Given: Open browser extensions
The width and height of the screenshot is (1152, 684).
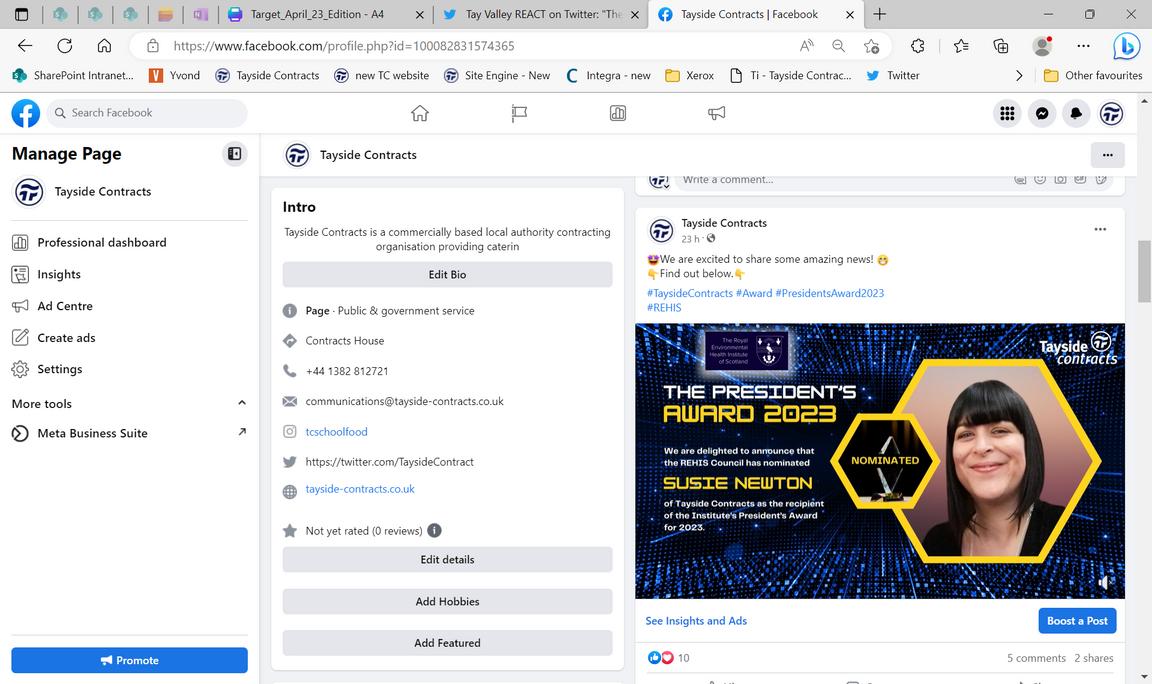Looking at the screenshot, I should pyautogui.click(x=918, y=46).
